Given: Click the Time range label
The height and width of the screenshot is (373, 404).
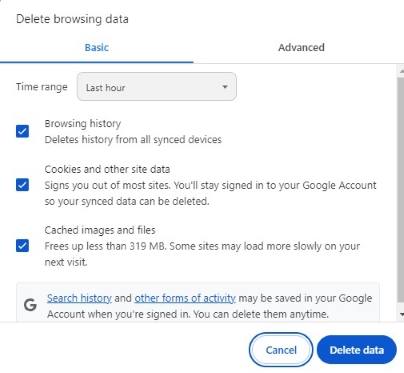Looking at the screenshot, I should point(42,87).
